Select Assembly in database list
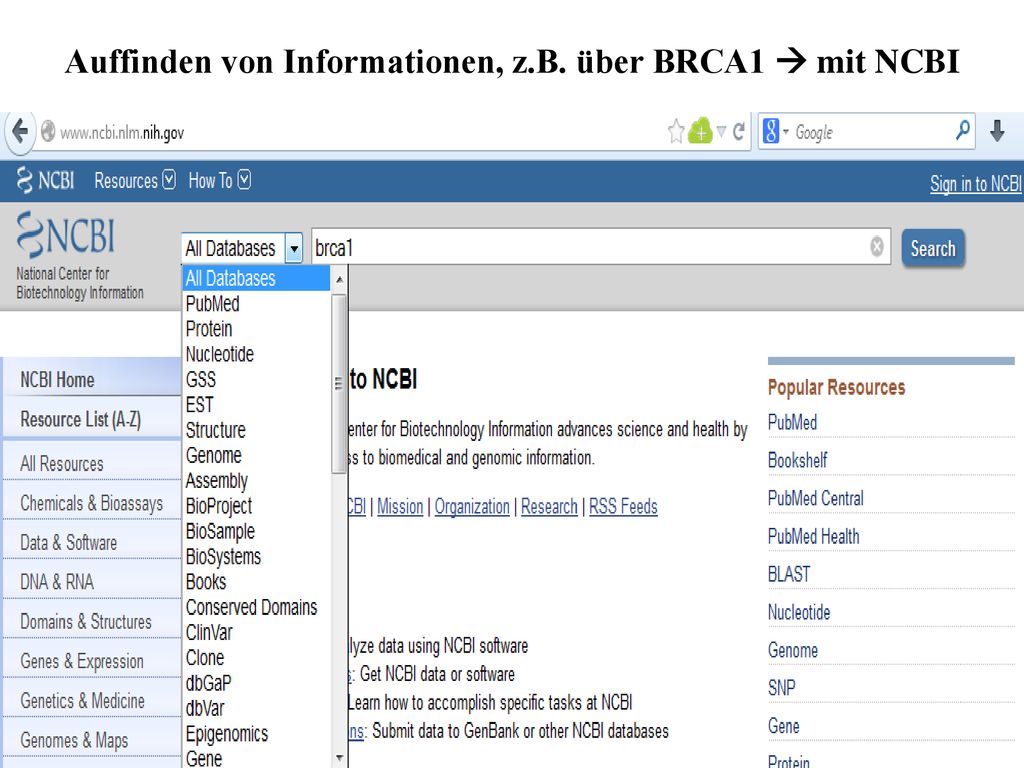This screenshot has width=1024, height=768. click(x=256, y=481)
